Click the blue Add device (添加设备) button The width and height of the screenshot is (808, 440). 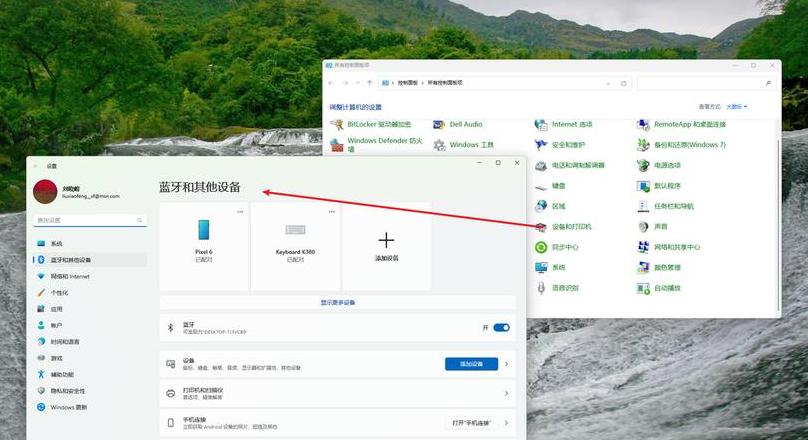click(472, 364)
